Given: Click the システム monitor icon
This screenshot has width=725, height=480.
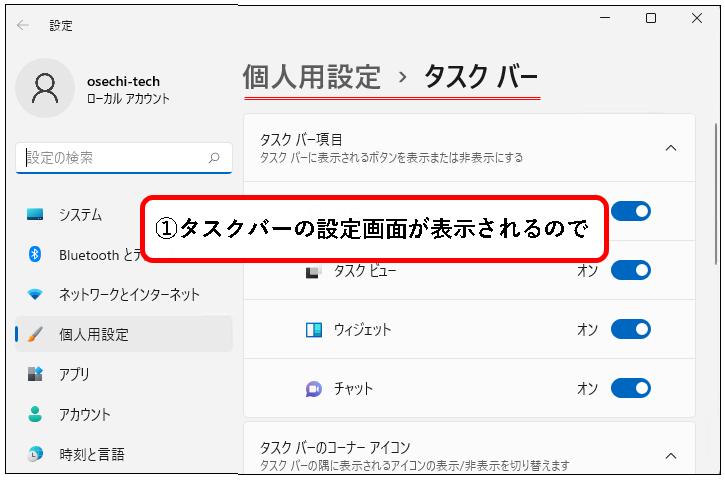Looking at the screenshot, I should 35,215.
